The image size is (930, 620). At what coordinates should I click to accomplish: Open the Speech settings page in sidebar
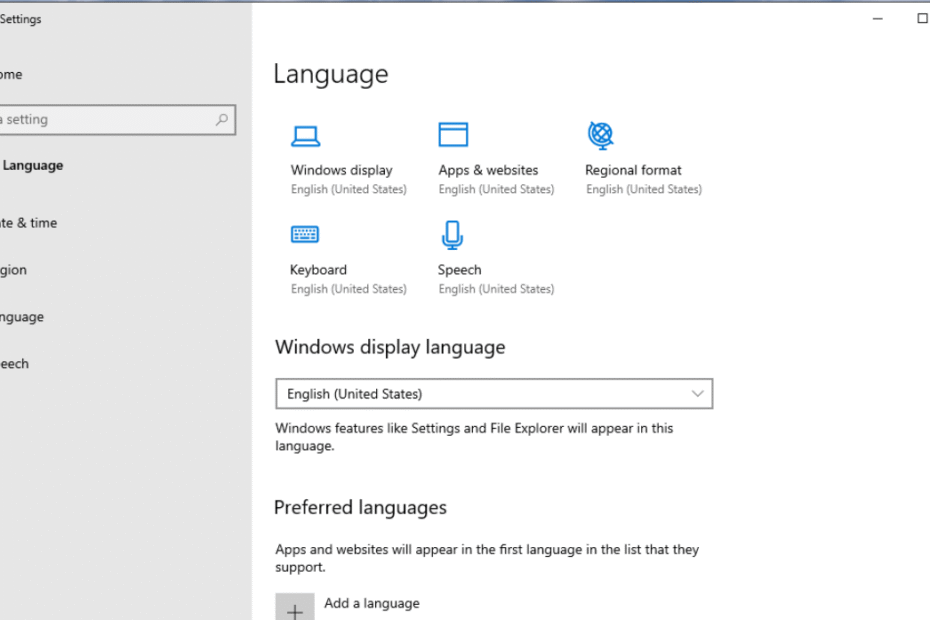(x=14, y=364)
